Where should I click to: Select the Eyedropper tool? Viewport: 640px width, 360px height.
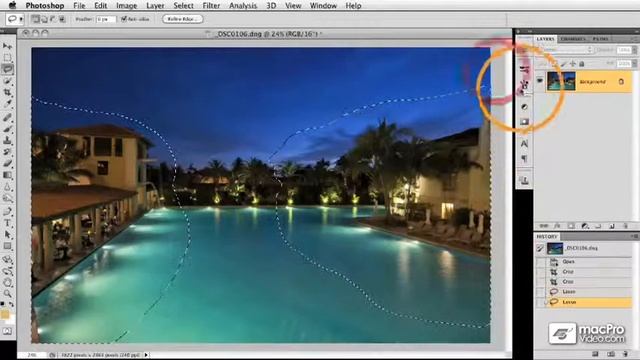tap(7, 104)
